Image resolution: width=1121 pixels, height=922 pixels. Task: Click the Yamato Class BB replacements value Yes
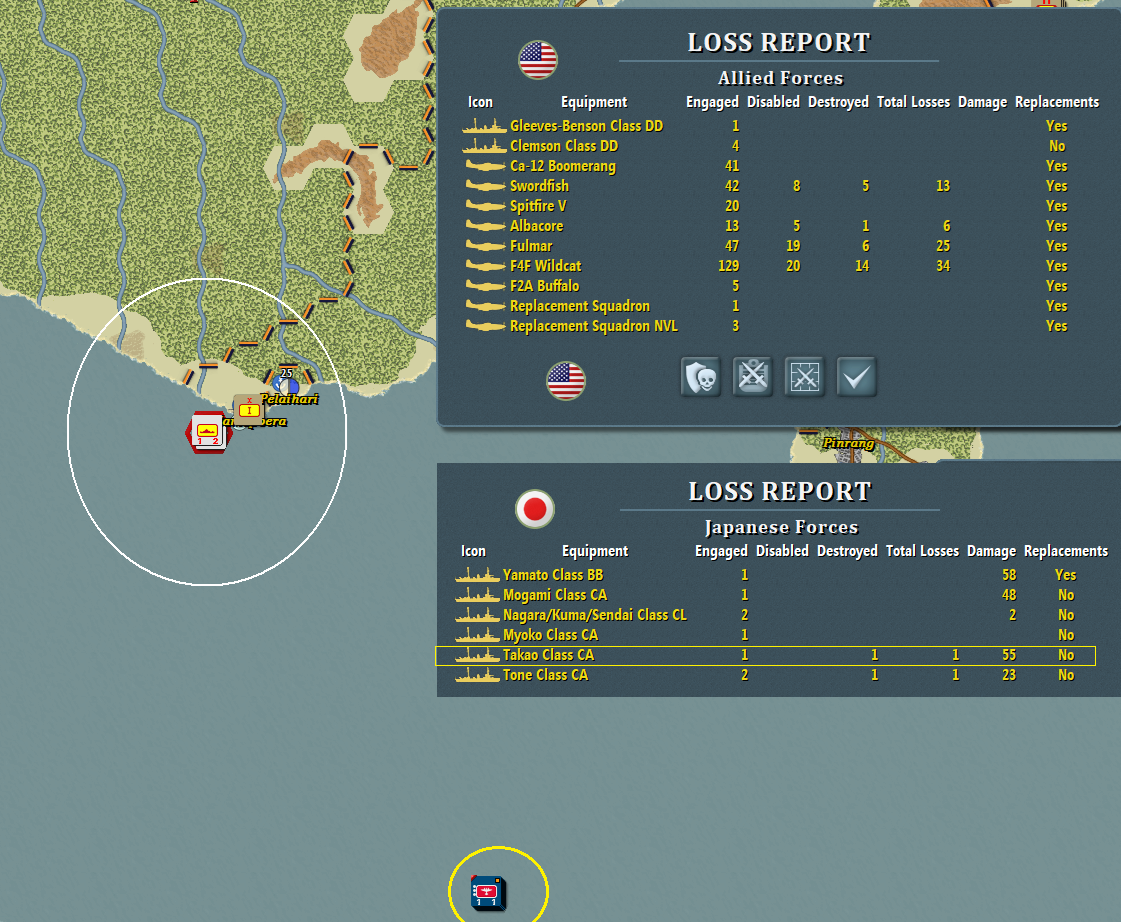pyautogui.click(x=1065, y=575)
